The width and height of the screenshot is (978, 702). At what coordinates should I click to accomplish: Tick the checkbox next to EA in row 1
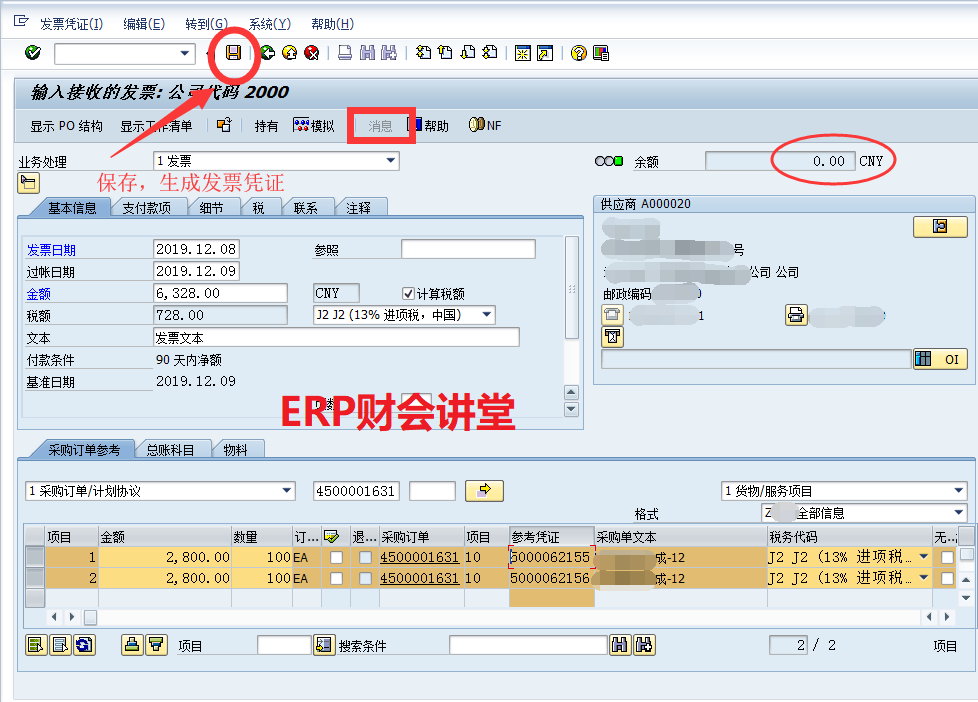click(336, 557)
